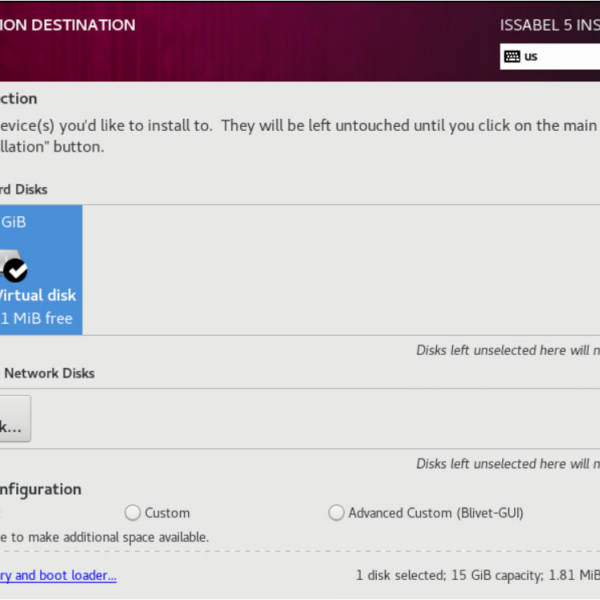Viewport: 600px width, 600px height.
Task: Click the DESTINATION page header title
Action: click(67, 25)
